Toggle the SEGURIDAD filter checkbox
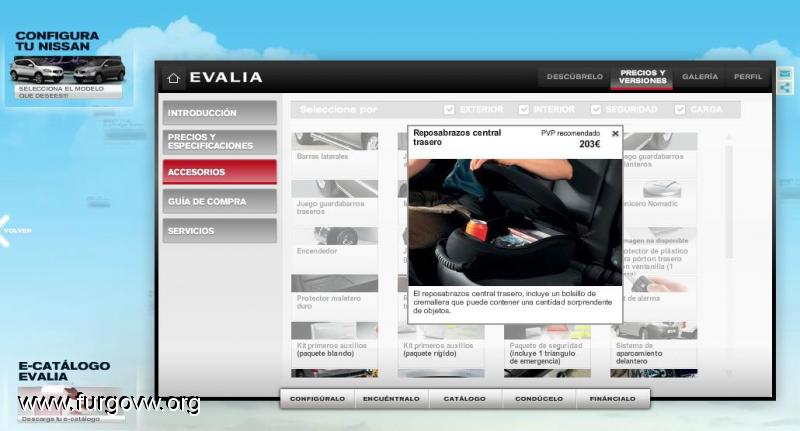The height and width of the screenshot is (431, 800). pyautogui.click(x=596, y=110)
